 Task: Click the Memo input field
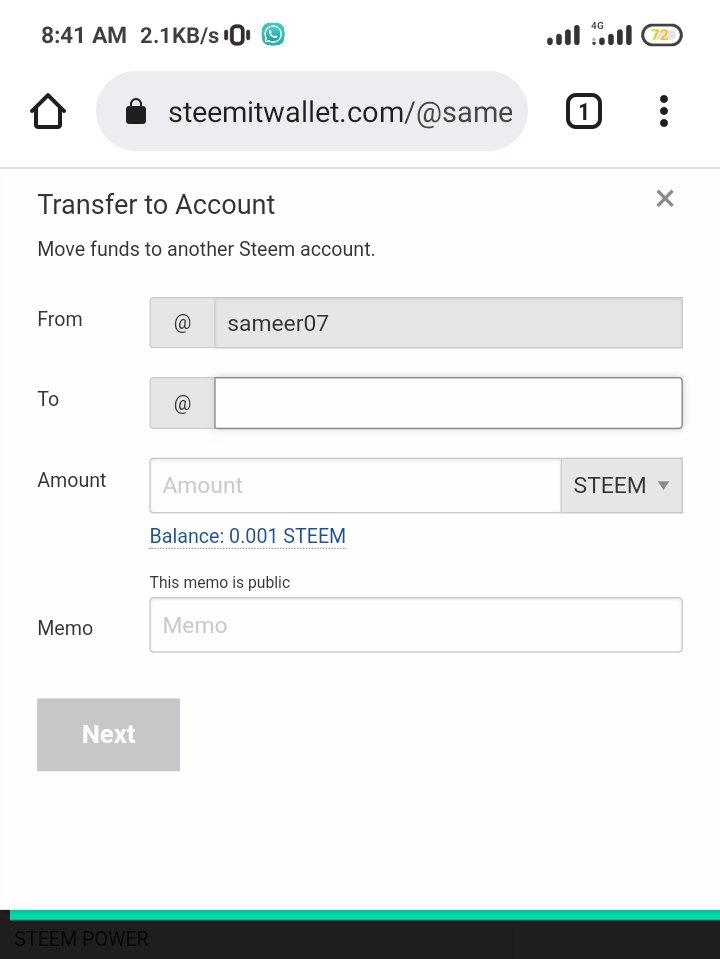[416, 625]
